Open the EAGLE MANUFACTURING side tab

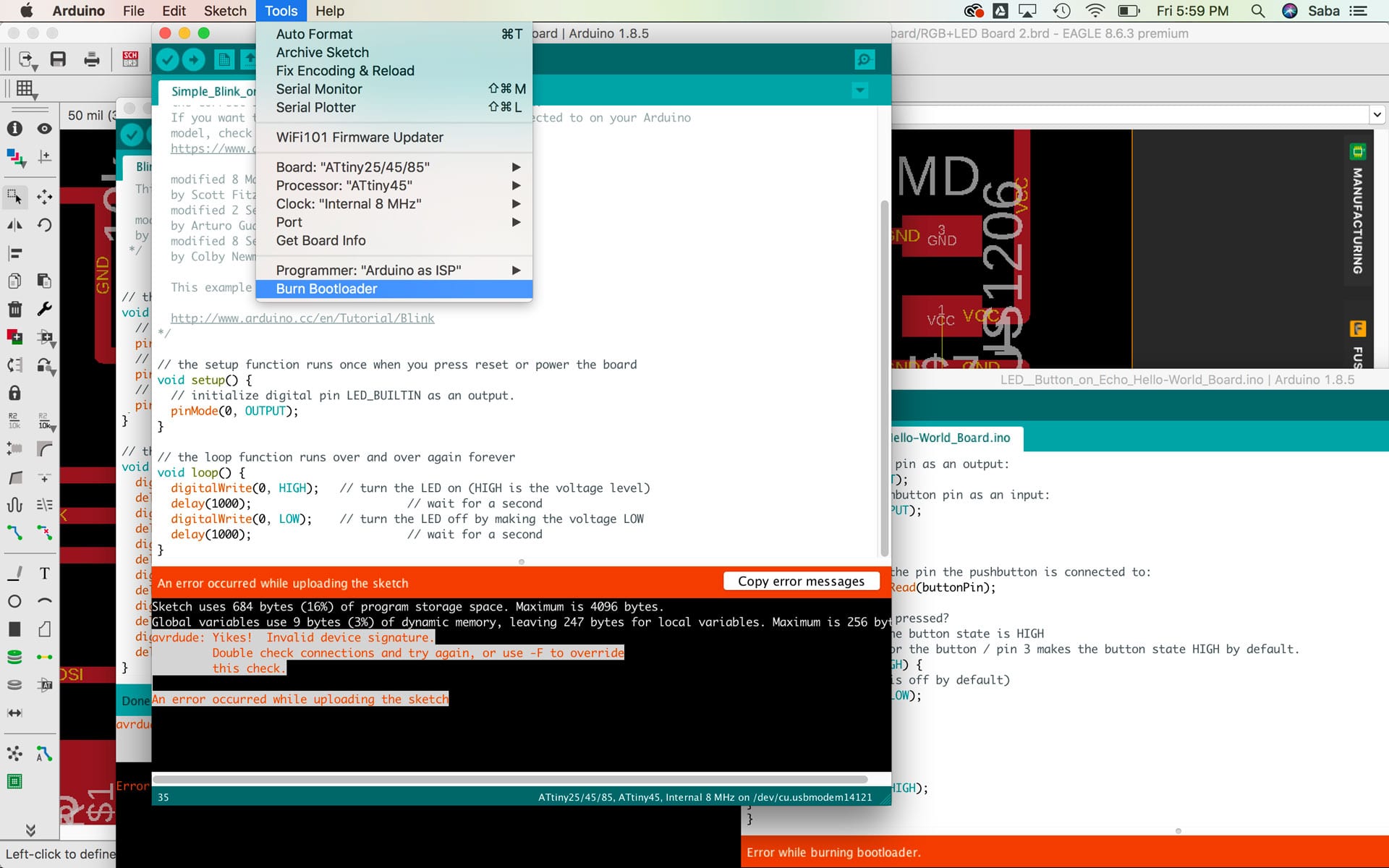click(1358, 213)
